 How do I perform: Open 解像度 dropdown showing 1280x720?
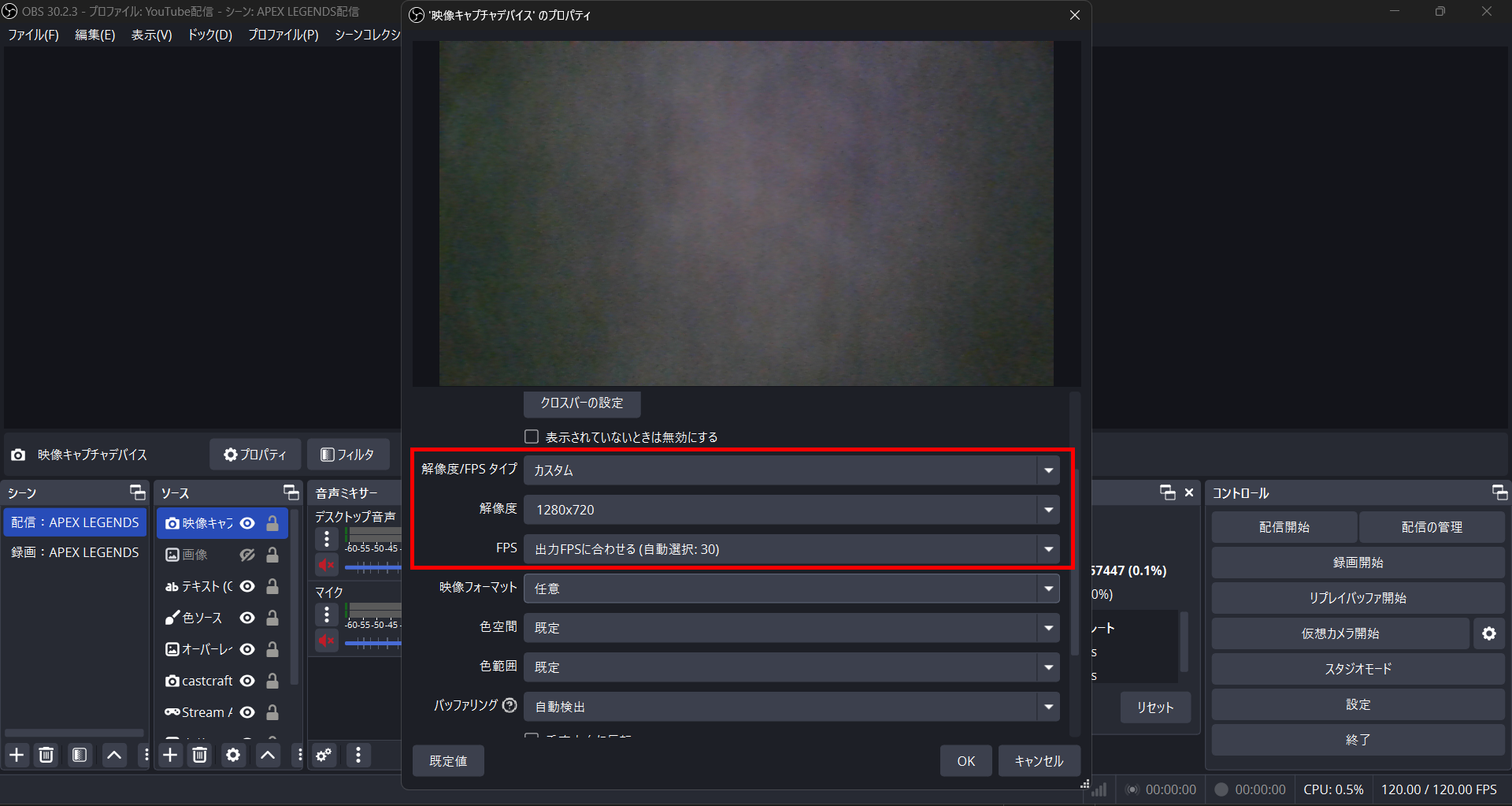click(x=791, y=510)
